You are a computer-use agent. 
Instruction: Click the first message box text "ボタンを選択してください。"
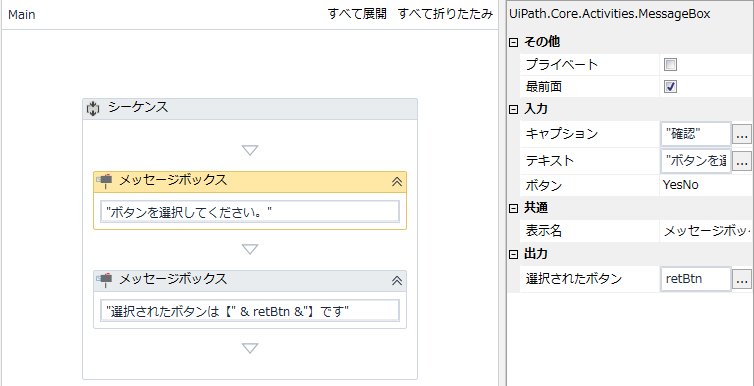250,212
